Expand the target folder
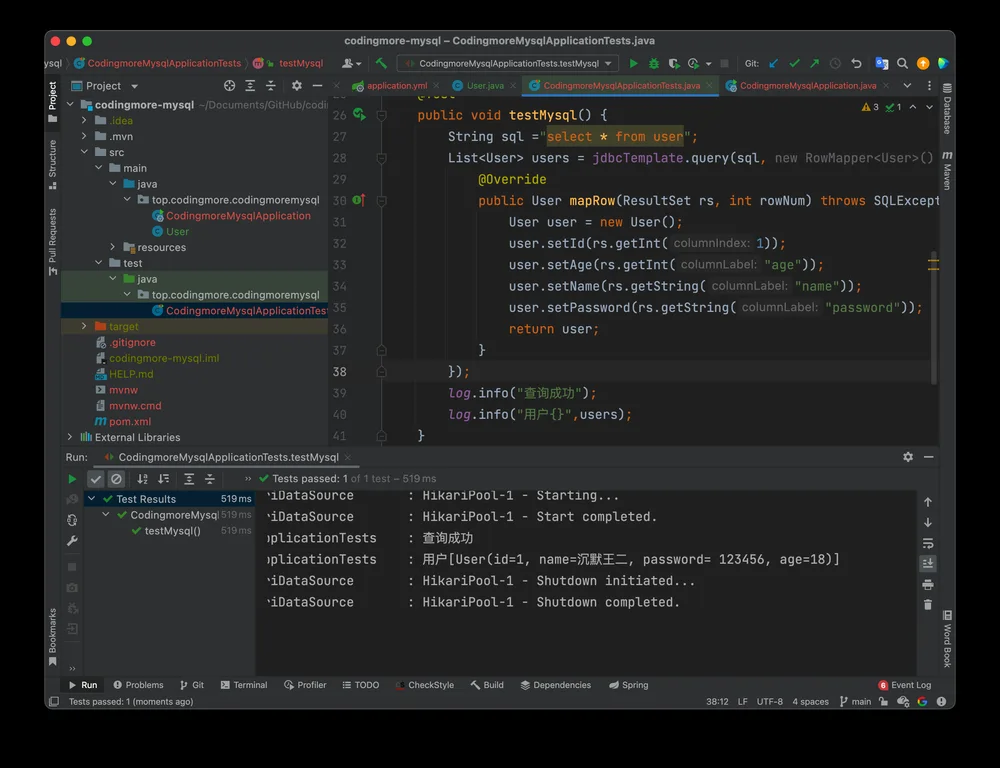Image resolution: width=1000 pixels, height=768 pixels. (84, 326)
